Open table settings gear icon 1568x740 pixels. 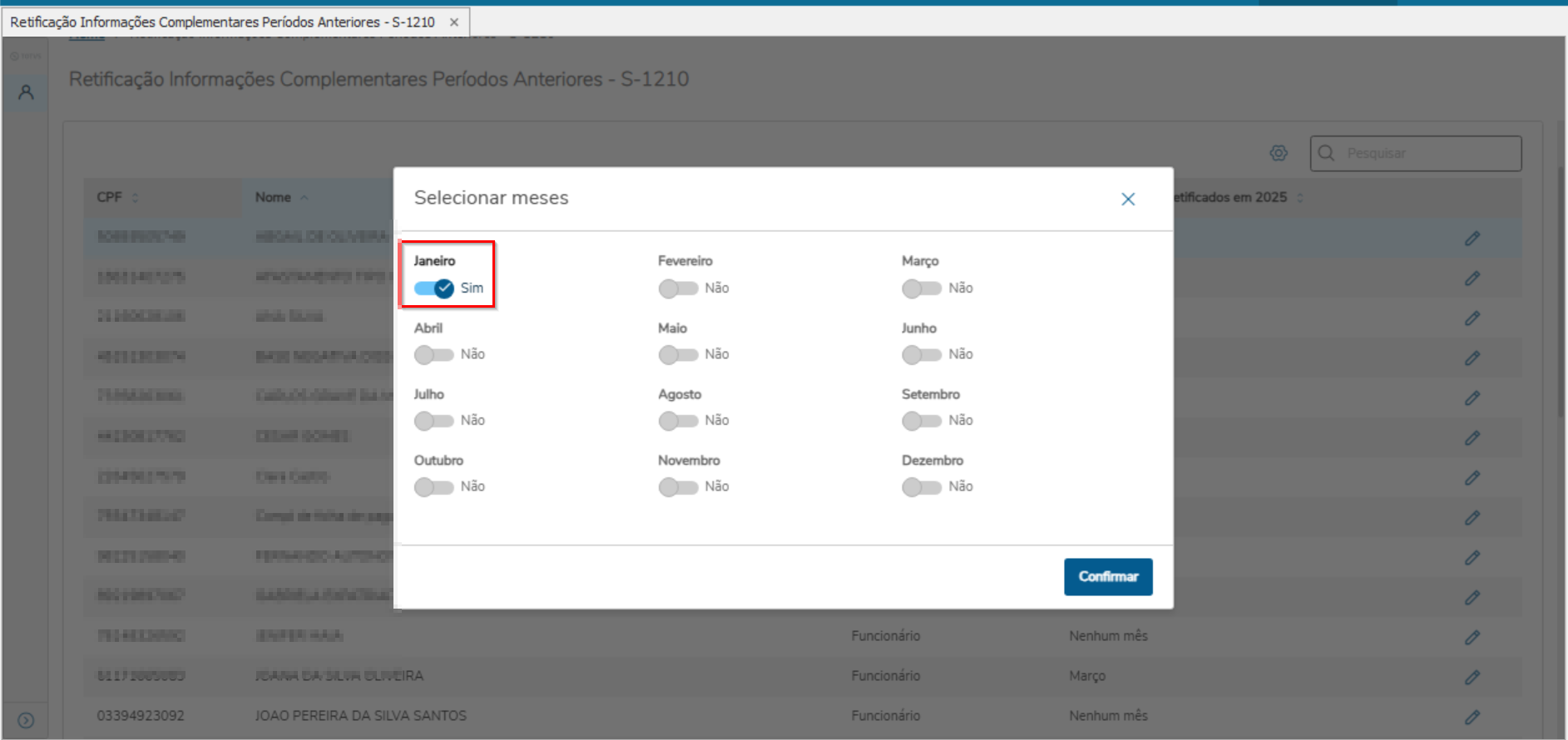click(1279, 153)
